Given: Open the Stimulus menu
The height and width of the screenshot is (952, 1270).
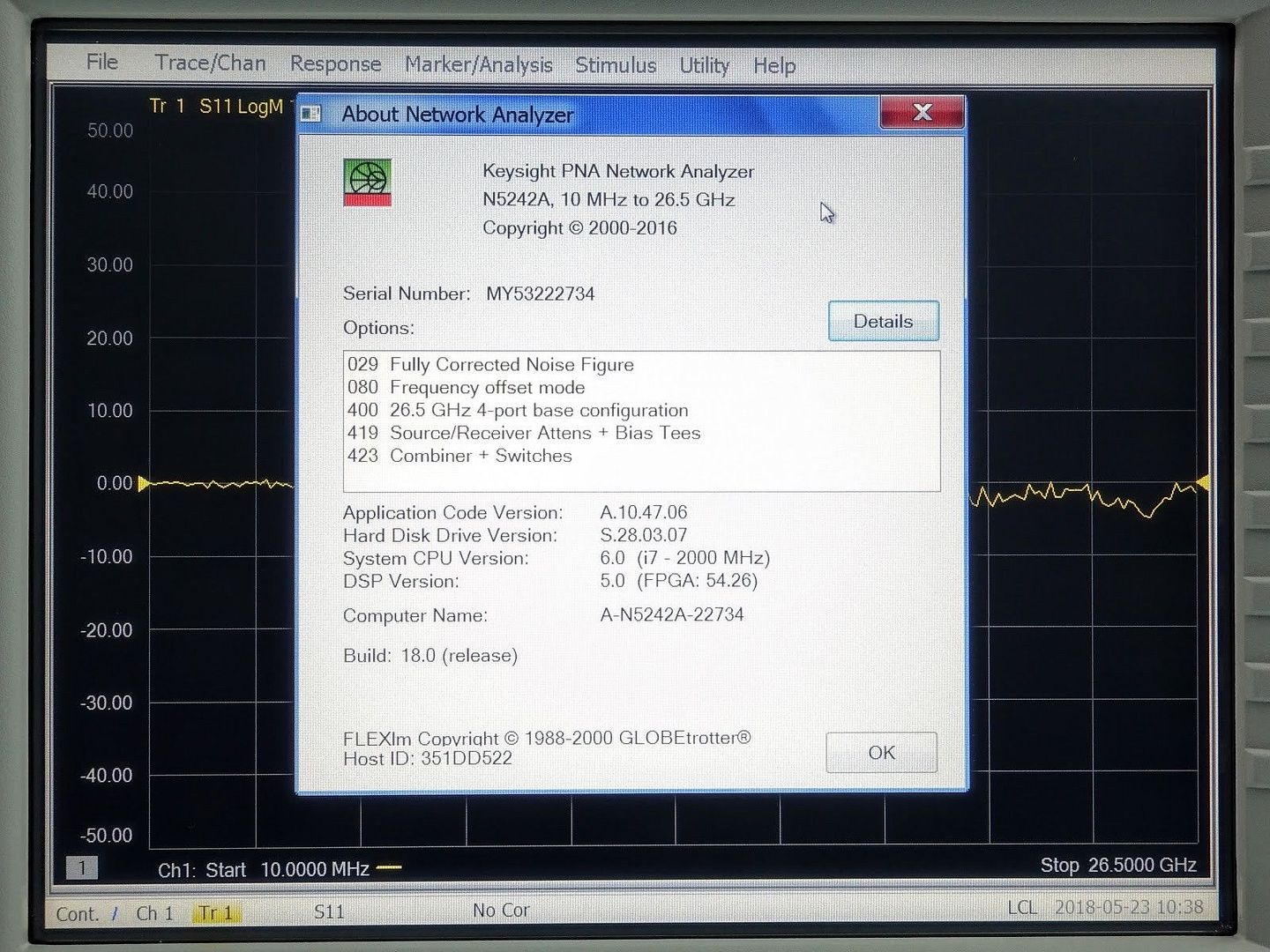Looking at the screenshot, I should click(616, 65).
